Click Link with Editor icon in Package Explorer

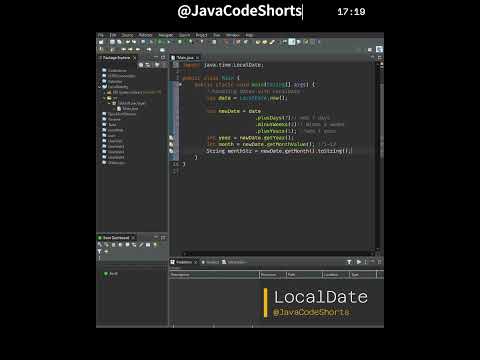pyautogui.click(x=148, y=65)
